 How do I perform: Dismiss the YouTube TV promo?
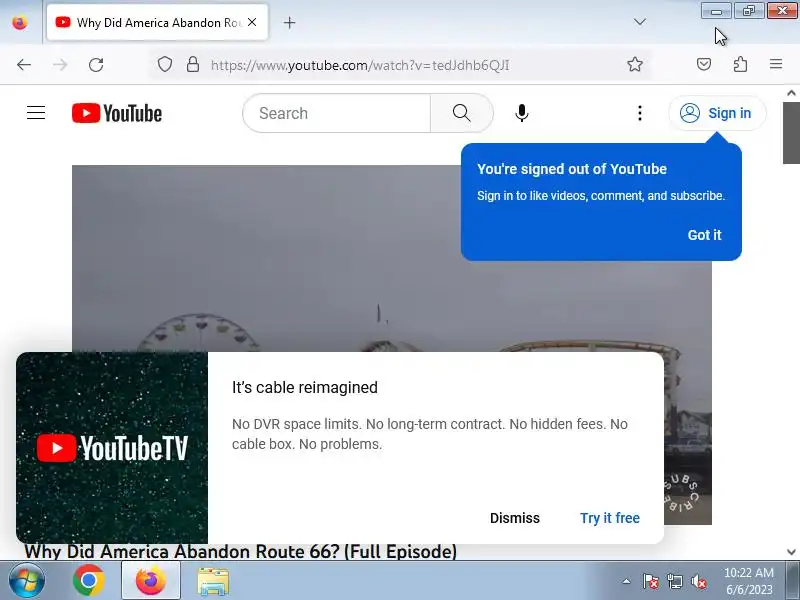[x=514, y=518]
